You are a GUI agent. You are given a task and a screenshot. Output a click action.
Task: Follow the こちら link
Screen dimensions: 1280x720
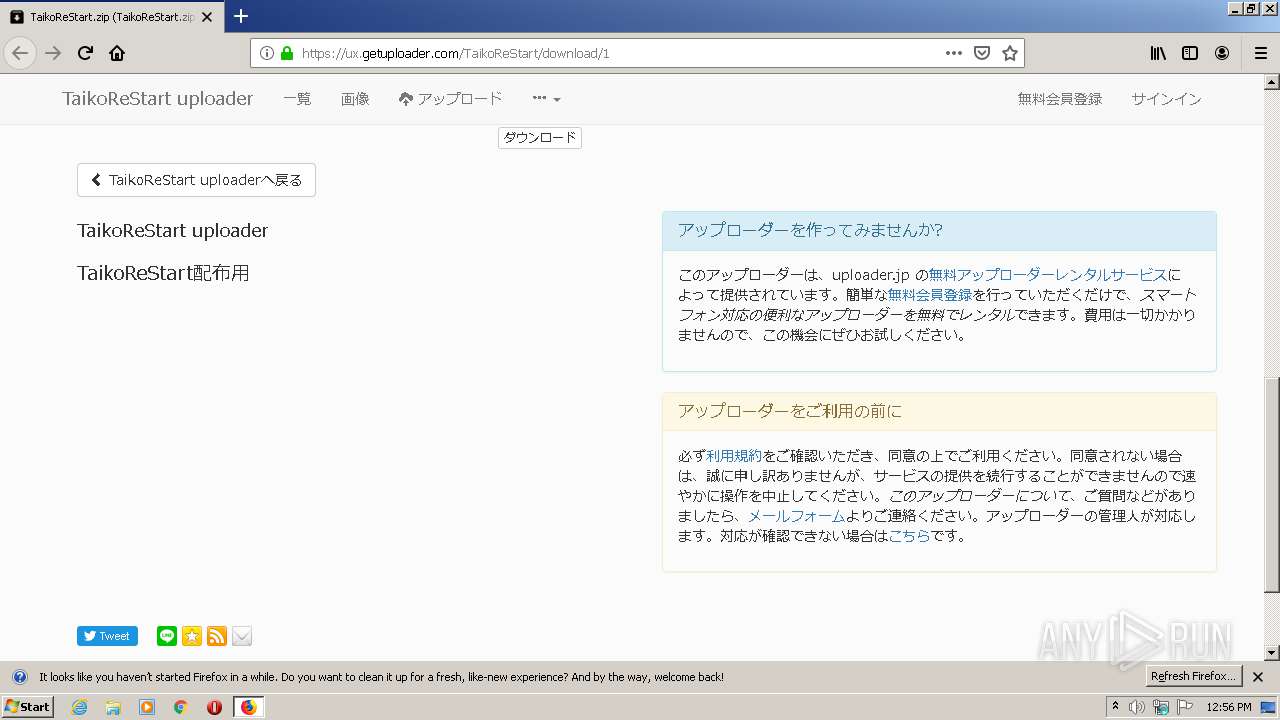(x=909, y=536)
